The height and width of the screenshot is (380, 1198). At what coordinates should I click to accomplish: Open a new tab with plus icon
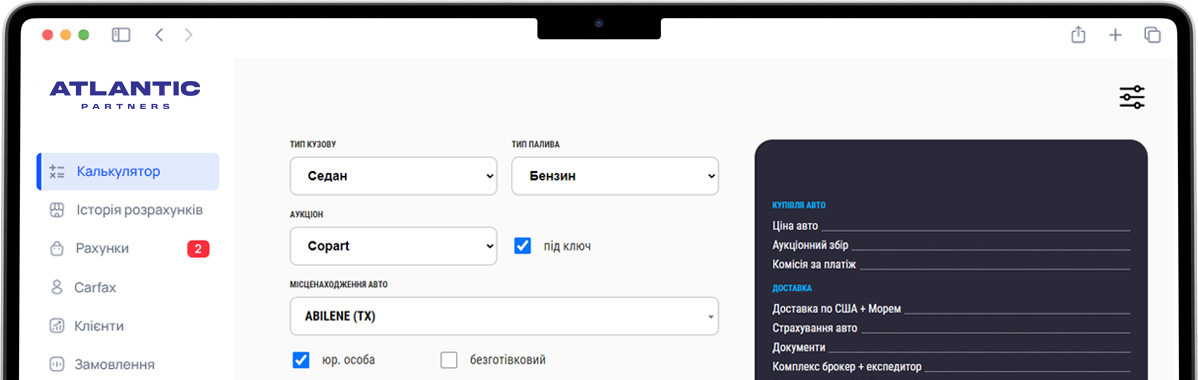(1115, 34)
